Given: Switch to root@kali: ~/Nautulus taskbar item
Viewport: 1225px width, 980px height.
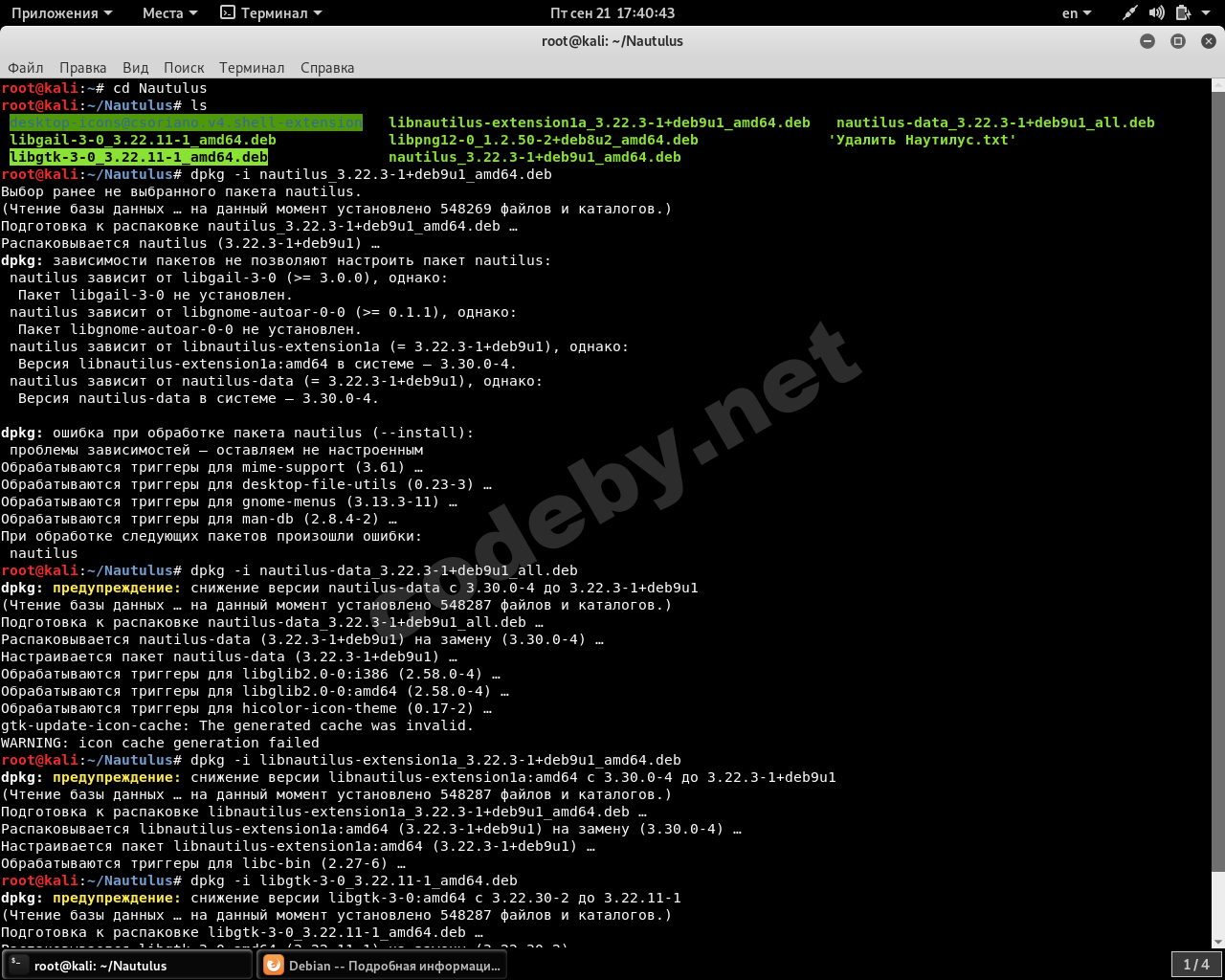Looking at the screenshot, I should tap(127, 965).
